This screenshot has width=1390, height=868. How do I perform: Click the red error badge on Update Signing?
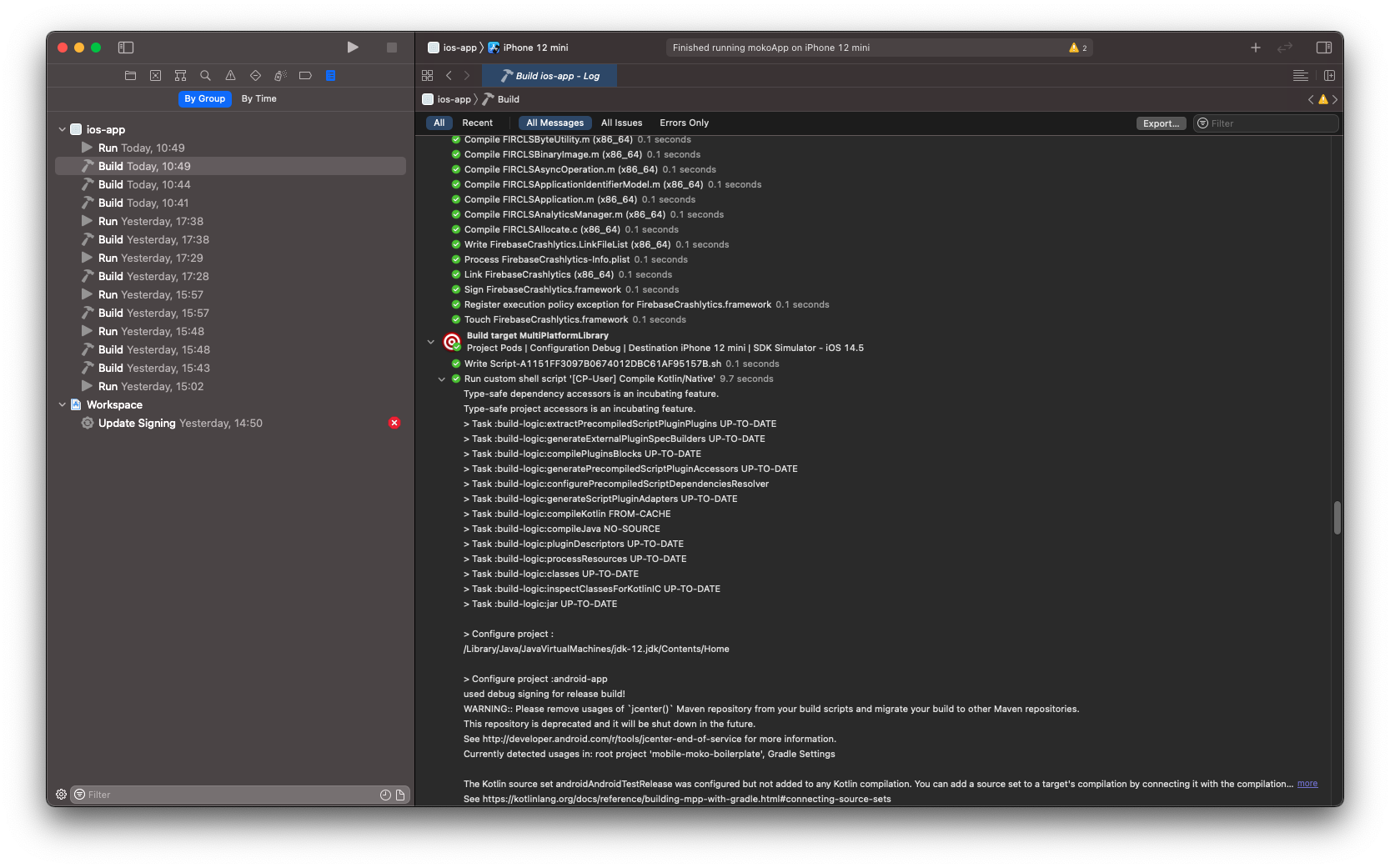(394, 423)
